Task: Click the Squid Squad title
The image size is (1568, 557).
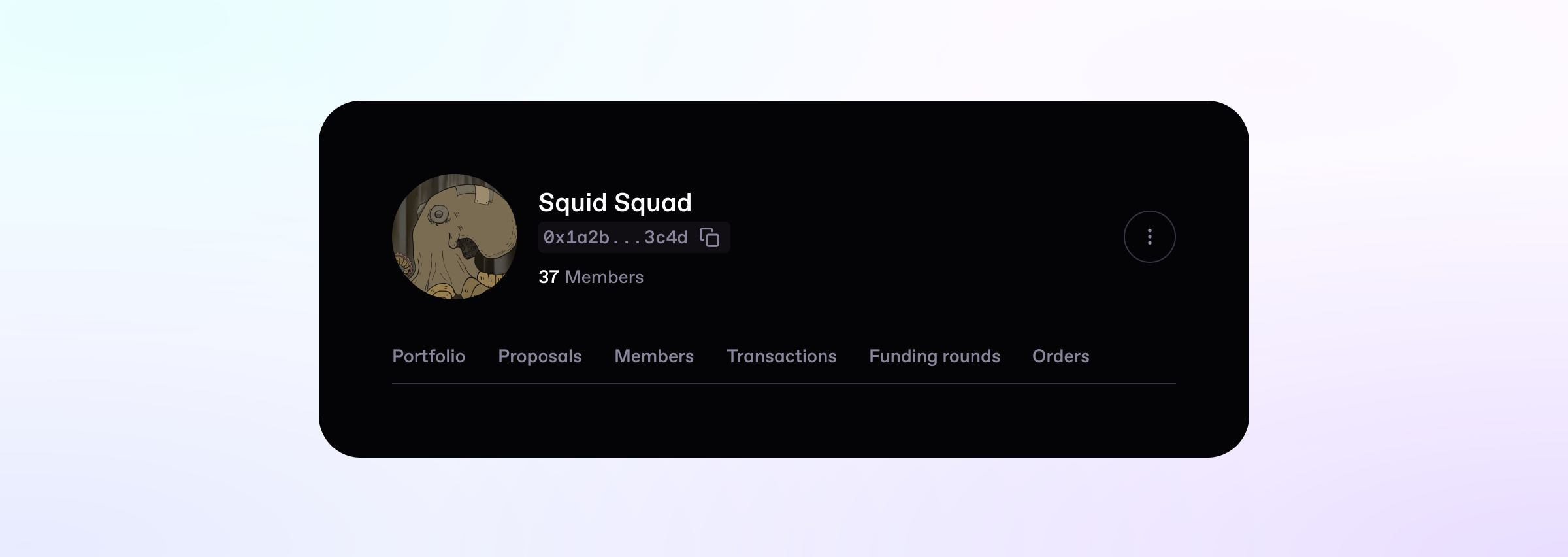Action: click(x=615, y=203)
